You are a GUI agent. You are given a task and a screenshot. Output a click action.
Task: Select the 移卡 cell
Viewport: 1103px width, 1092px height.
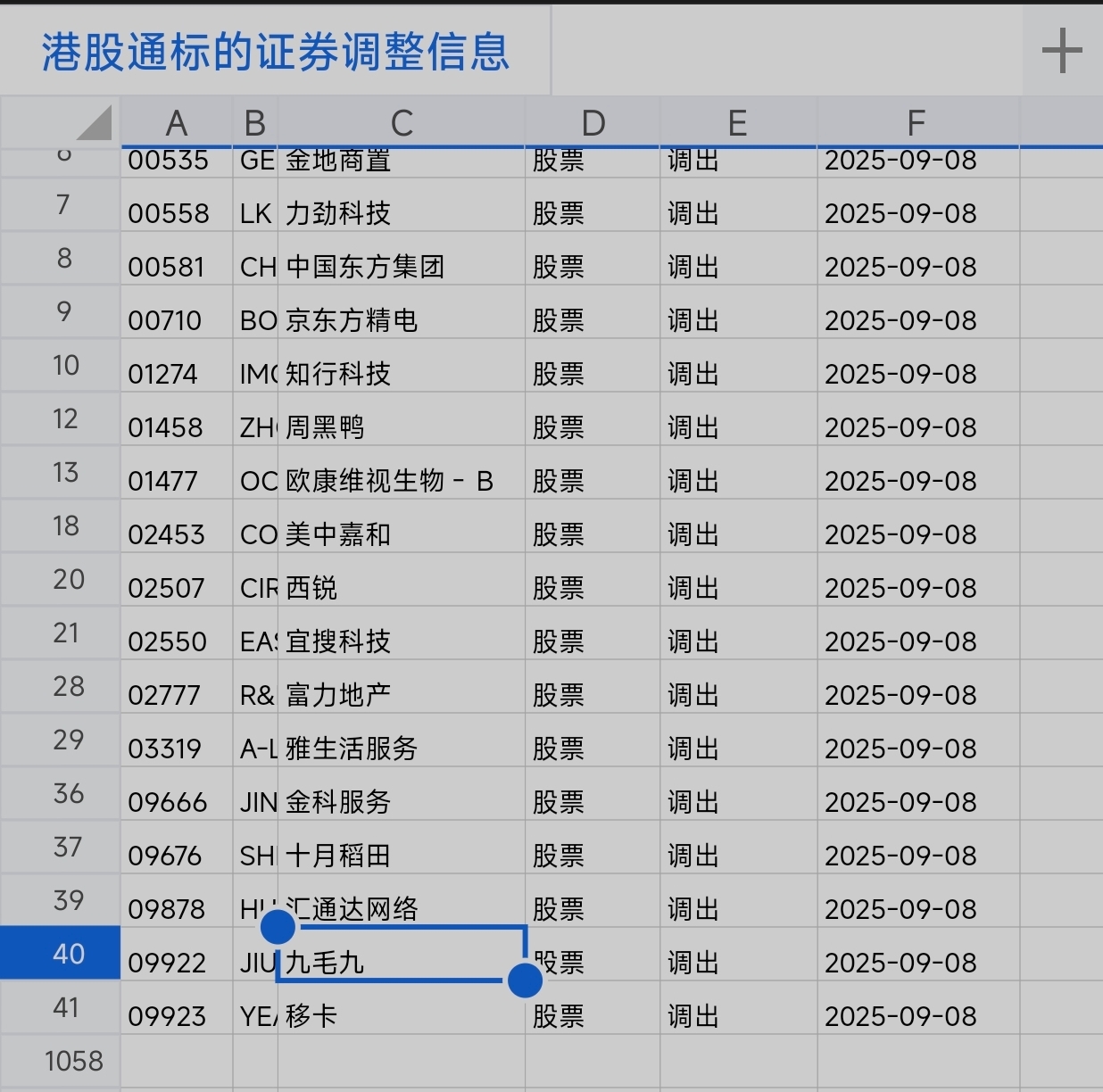point(402,1008)
